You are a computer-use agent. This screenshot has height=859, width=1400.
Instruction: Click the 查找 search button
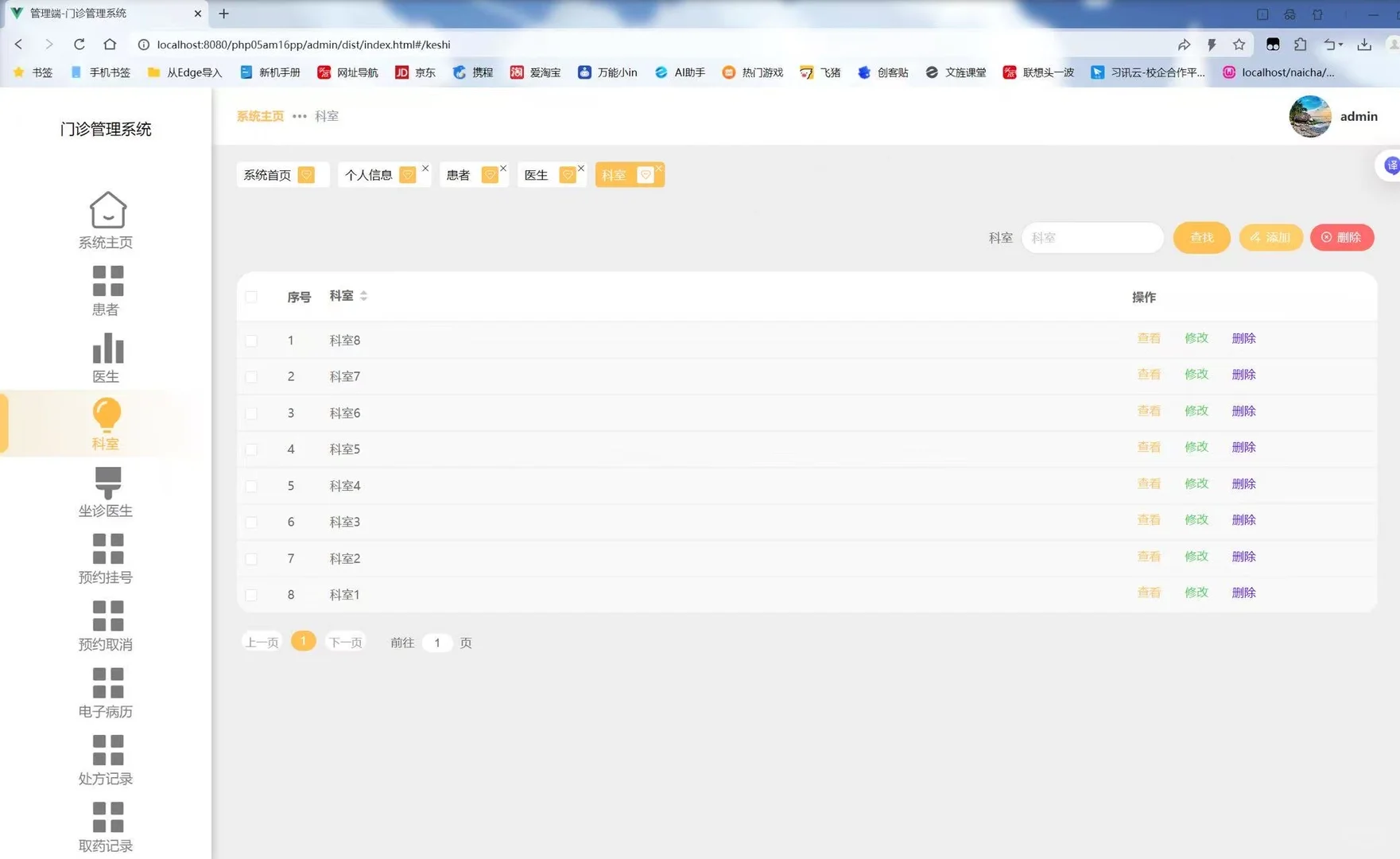pos(1201,237)
